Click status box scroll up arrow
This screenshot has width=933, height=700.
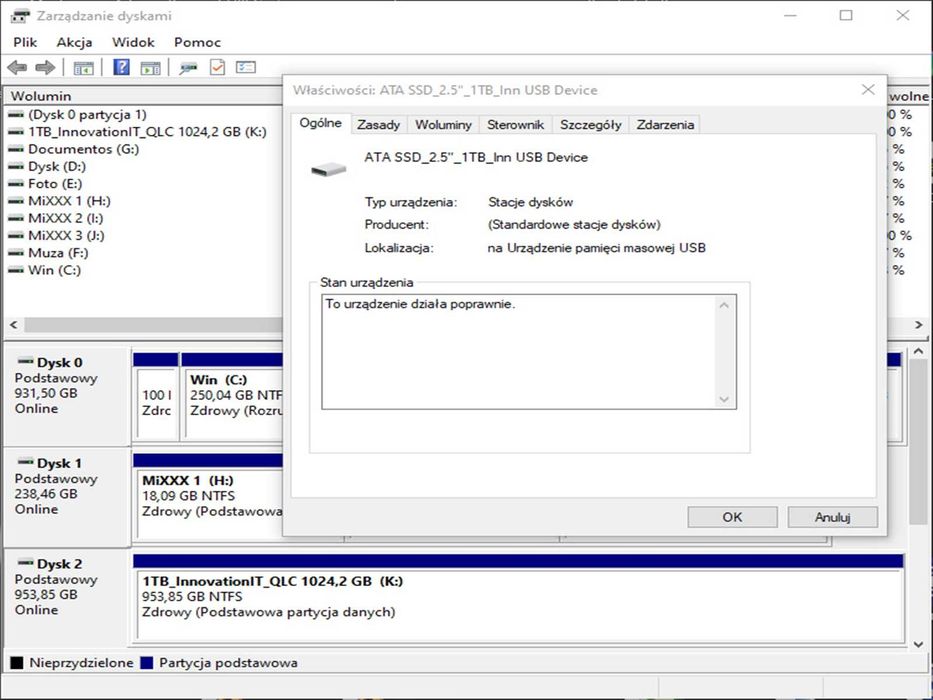(x=724, y=305)
